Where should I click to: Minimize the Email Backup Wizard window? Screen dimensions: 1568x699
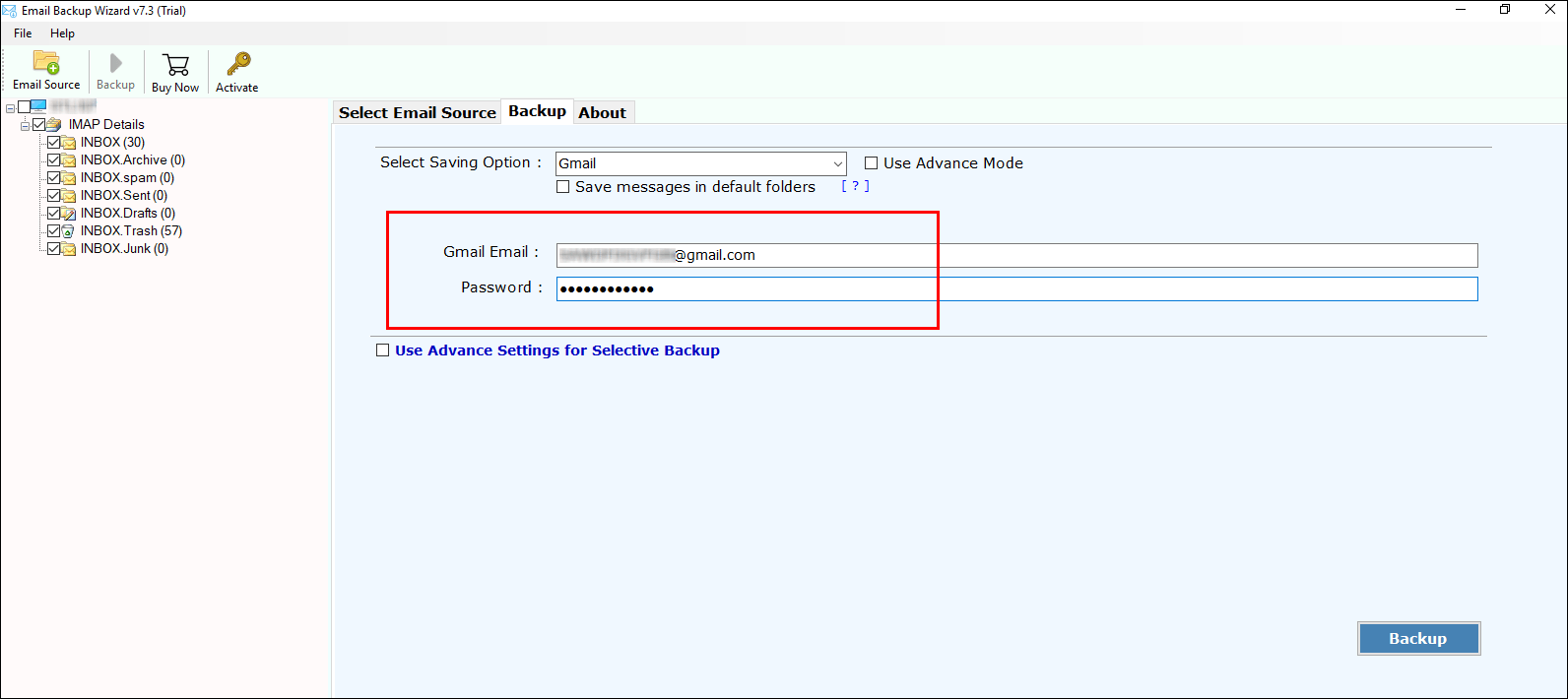(x=1461, y=10)
